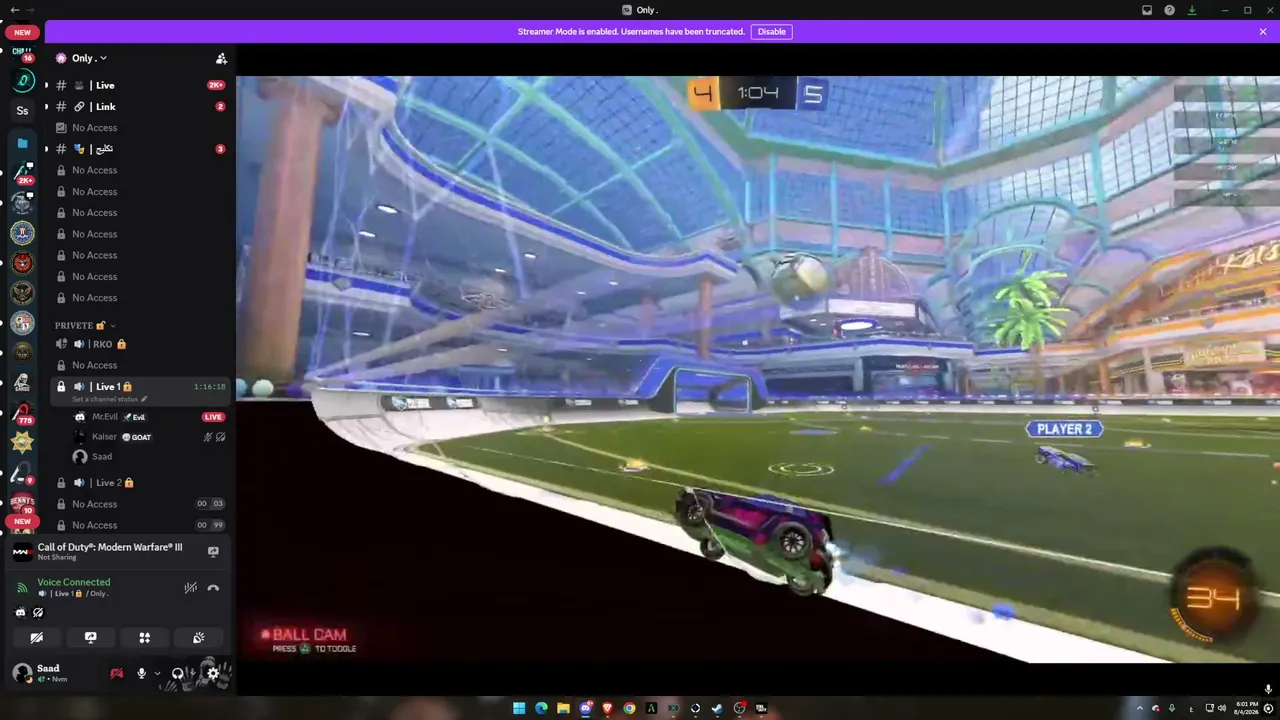Start an activity from voice panel
Viewport: 1280px width, 720px height.
click(144, 638)
